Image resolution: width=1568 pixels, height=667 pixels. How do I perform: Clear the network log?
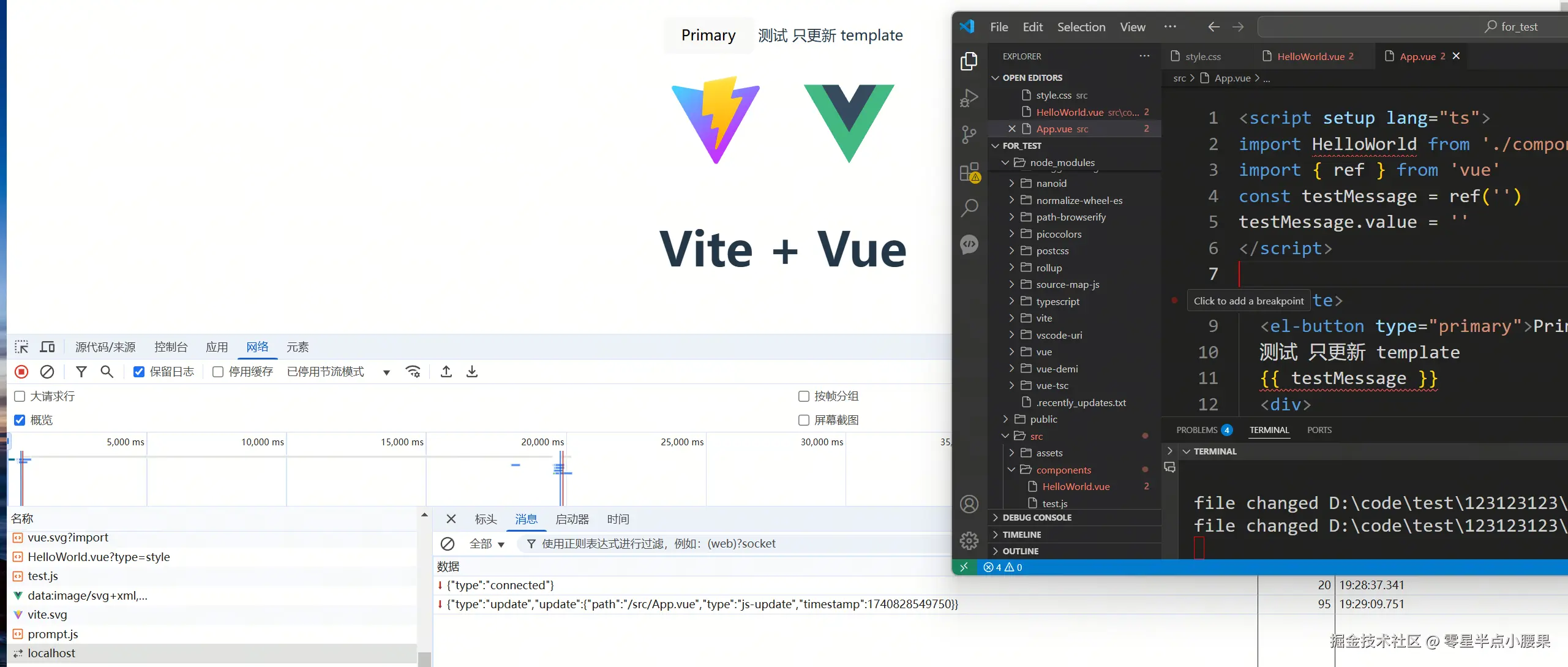click(x=47, y=372)
